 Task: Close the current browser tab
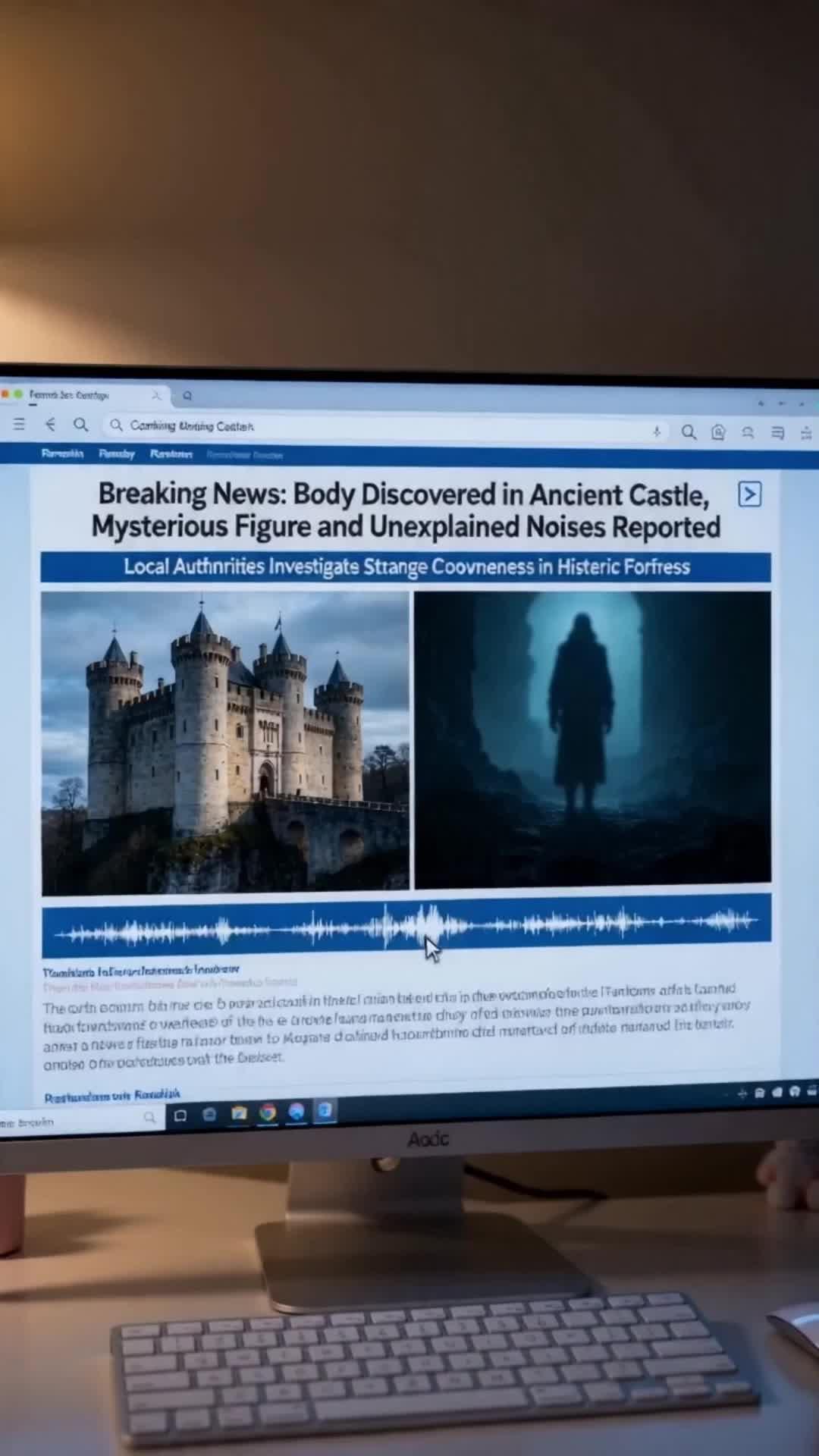(x=156, y=395)
